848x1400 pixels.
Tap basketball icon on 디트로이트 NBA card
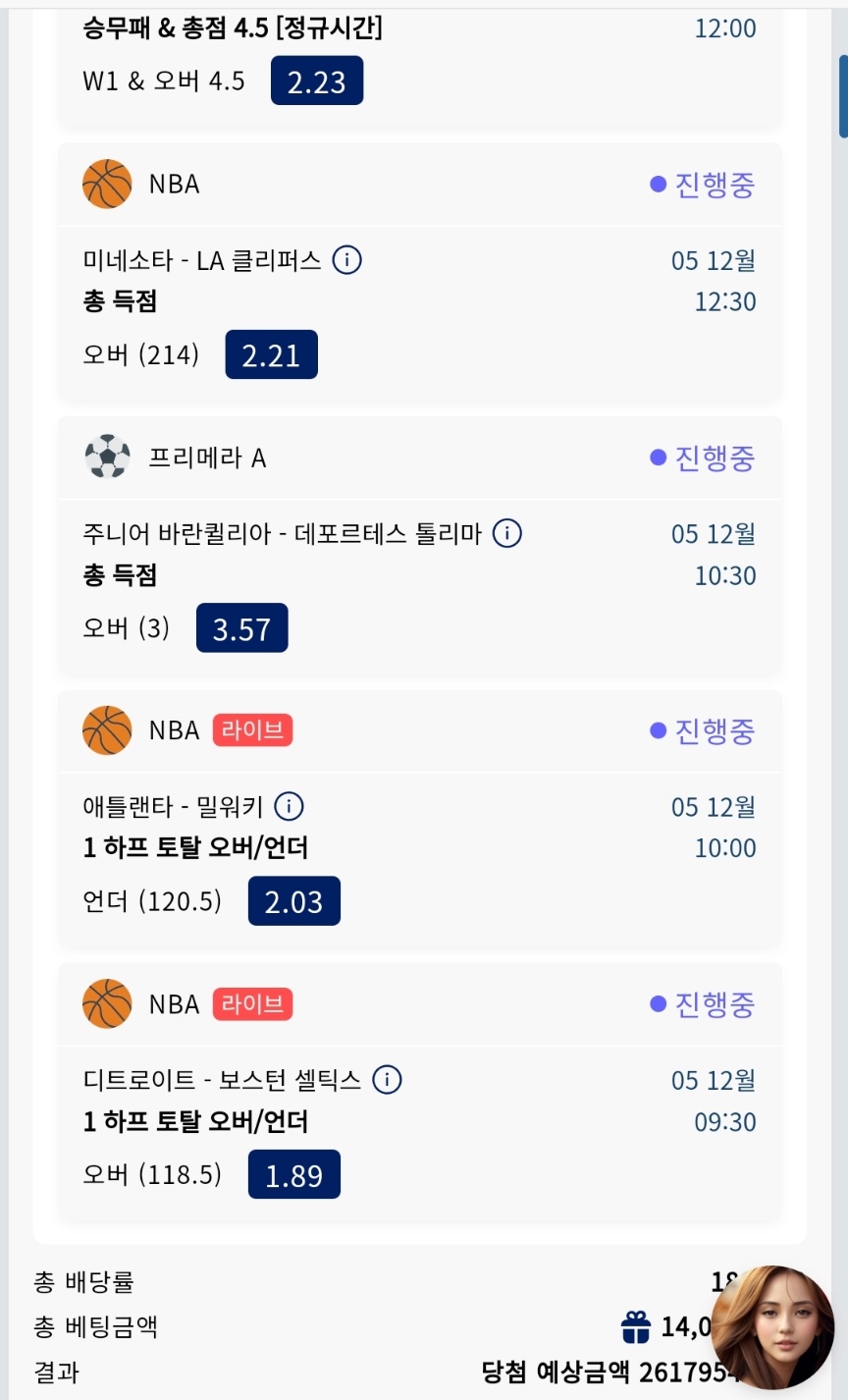pyautogui.click(x=107, y=1003)
